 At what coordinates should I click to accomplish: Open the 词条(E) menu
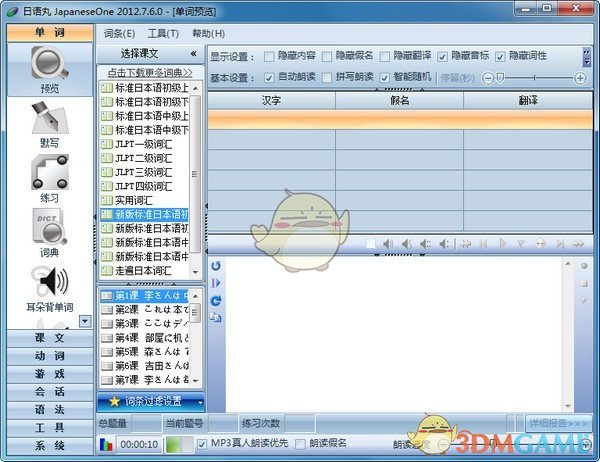(119, 33)
